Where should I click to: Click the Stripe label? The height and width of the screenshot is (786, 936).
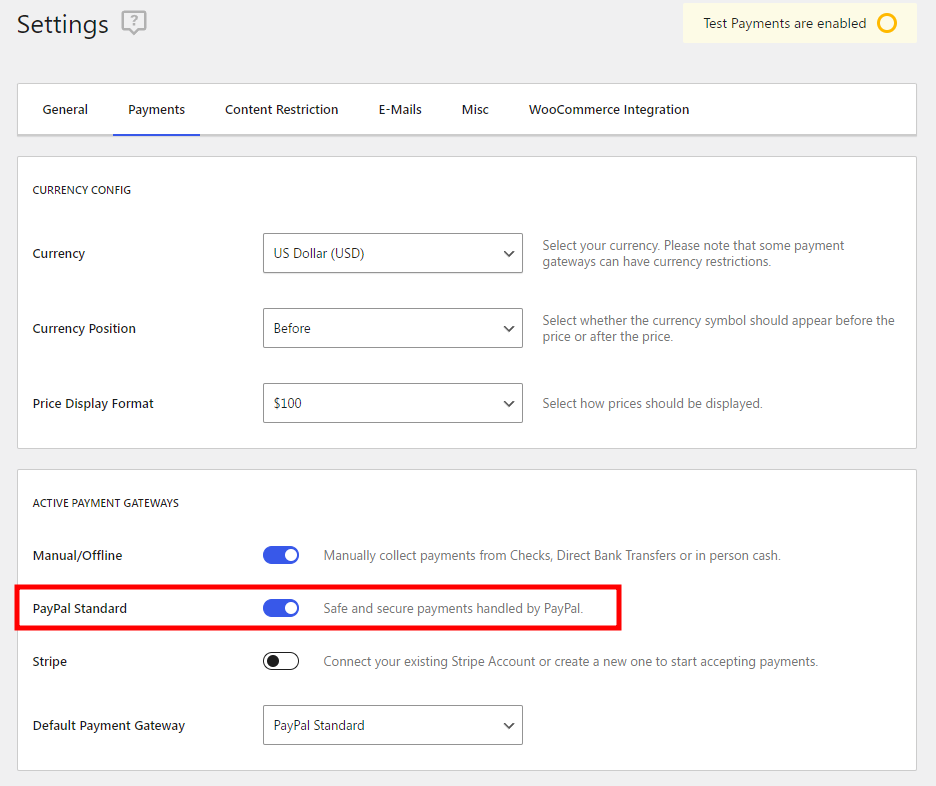[50, 662]
